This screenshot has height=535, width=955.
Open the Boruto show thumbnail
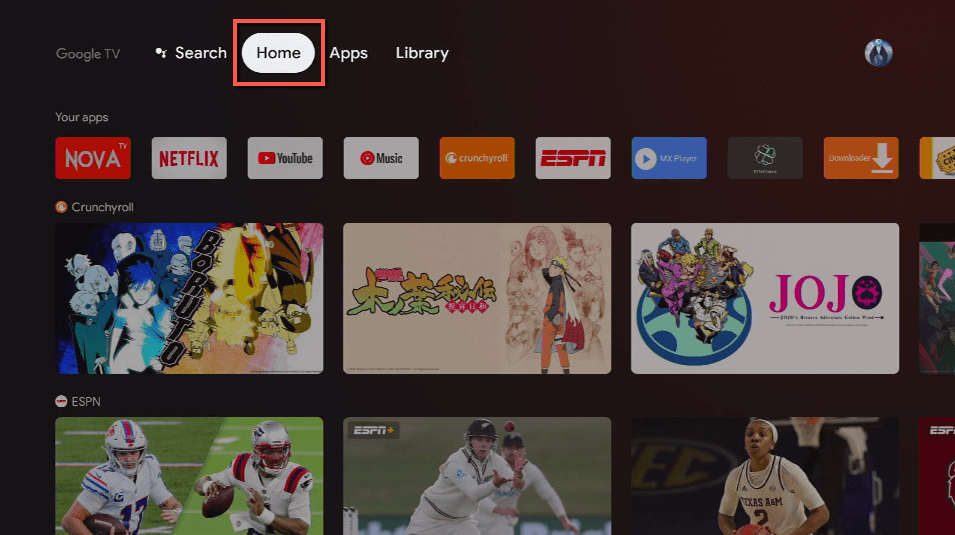click(x=189, y=299)
